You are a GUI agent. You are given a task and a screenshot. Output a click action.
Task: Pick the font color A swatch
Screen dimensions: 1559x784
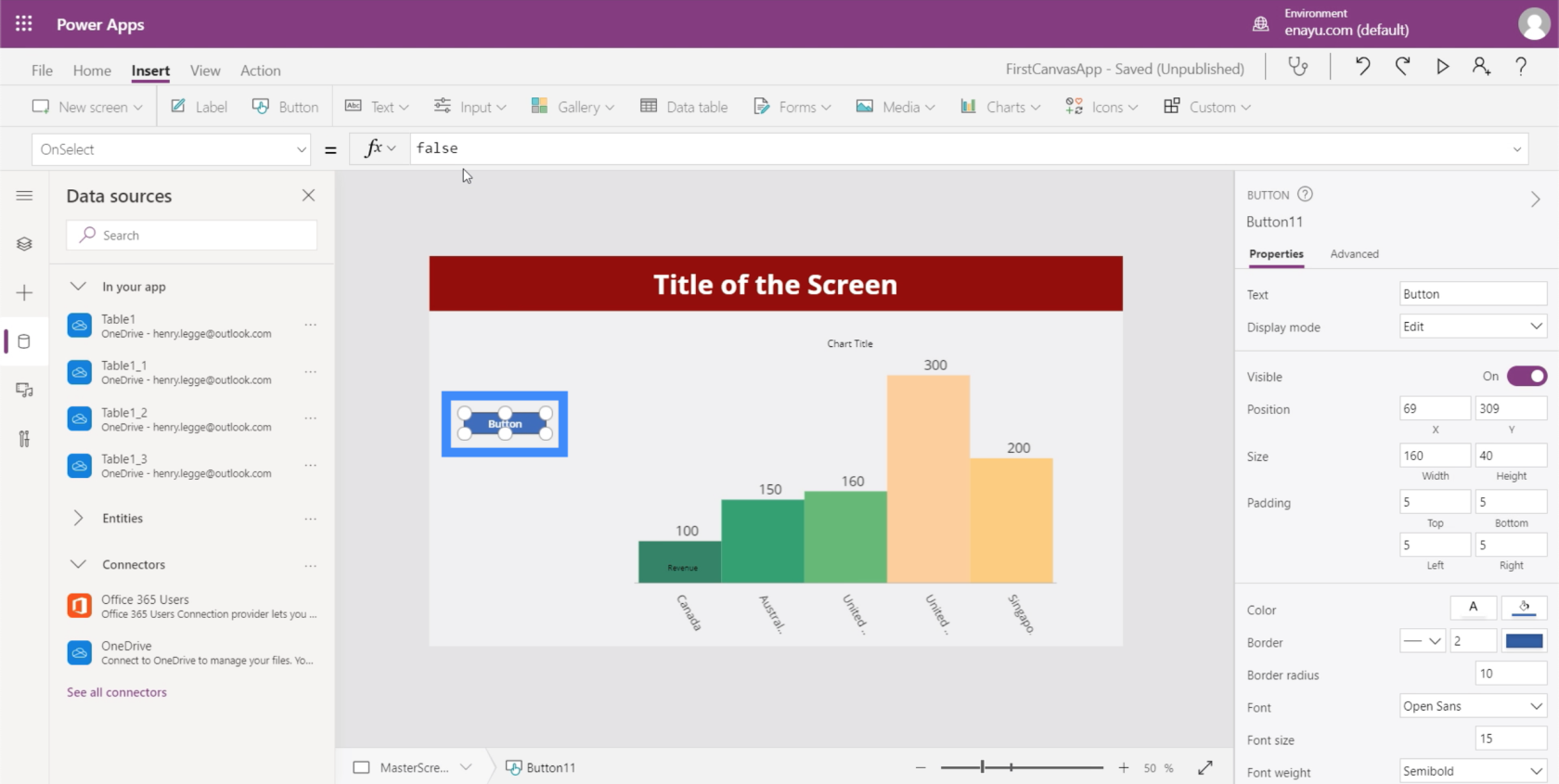tap(1473, 608)
